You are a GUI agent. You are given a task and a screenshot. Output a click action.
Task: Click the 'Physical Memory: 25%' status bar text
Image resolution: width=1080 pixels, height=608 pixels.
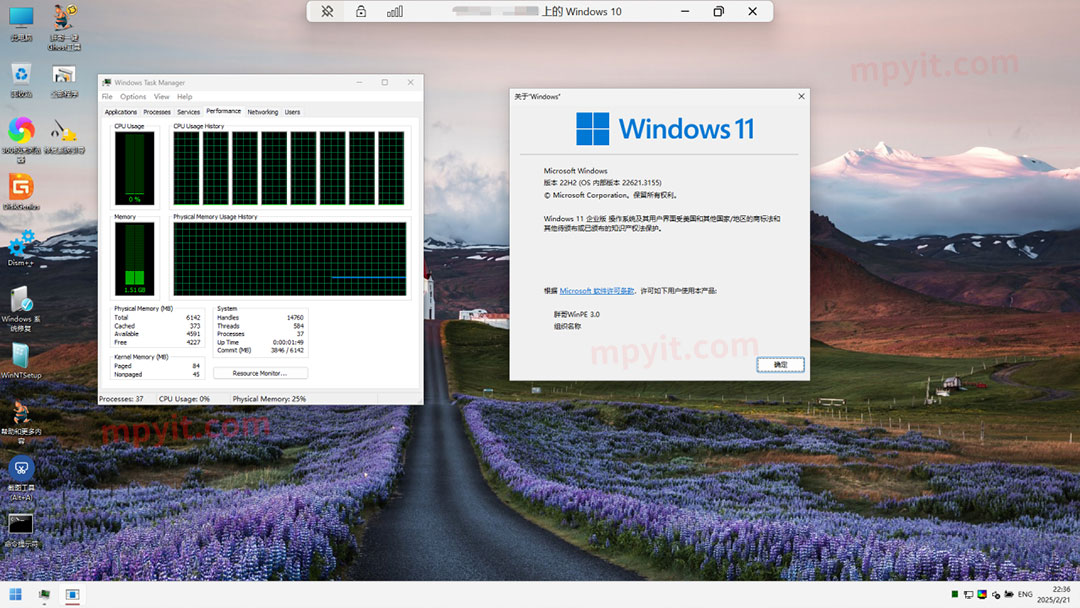tap(269, 399)
